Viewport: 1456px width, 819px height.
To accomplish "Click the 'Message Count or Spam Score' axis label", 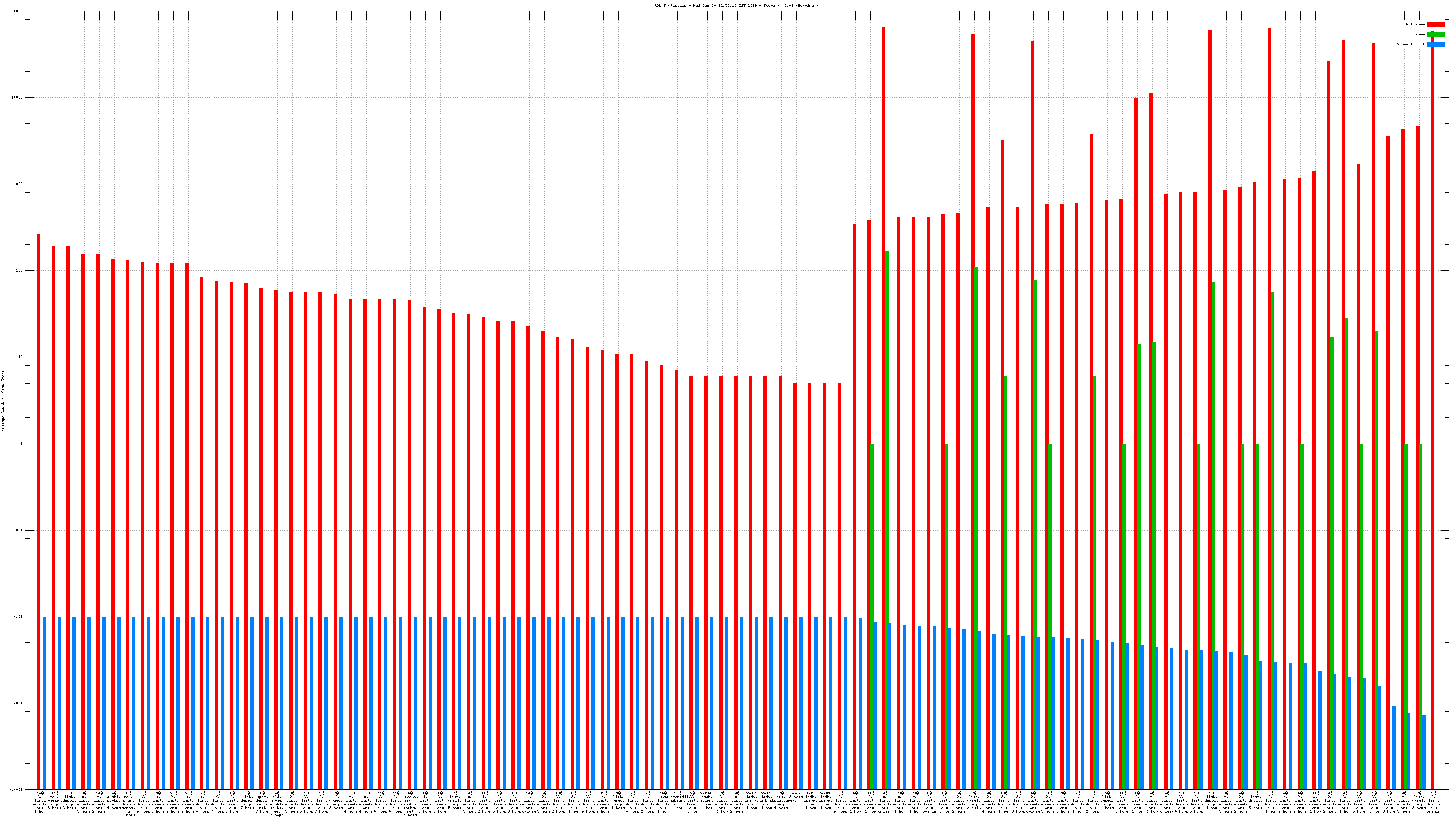I will click(3, 401).
